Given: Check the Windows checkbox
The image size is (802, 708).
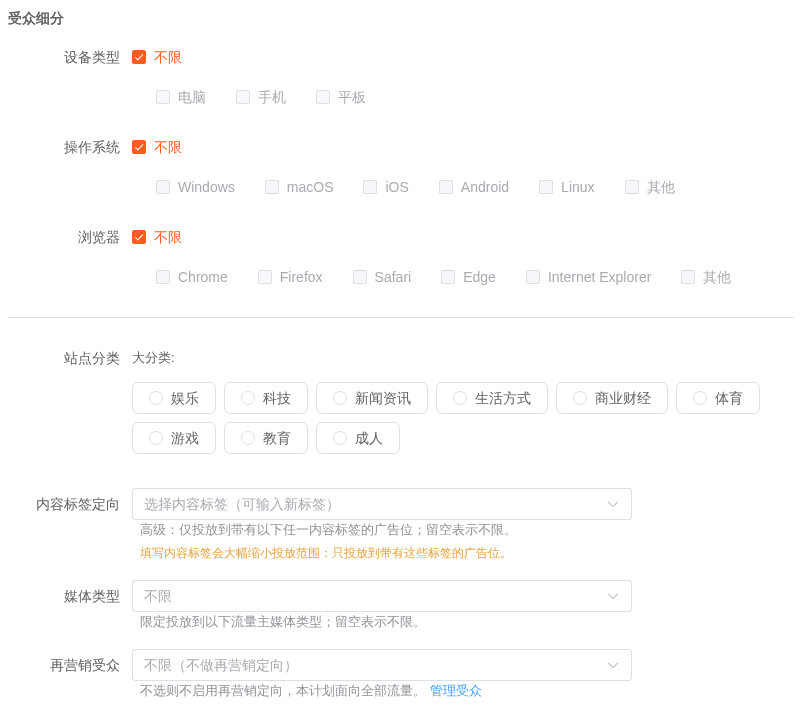Looking at the screenshot, I should pos(163,187).
